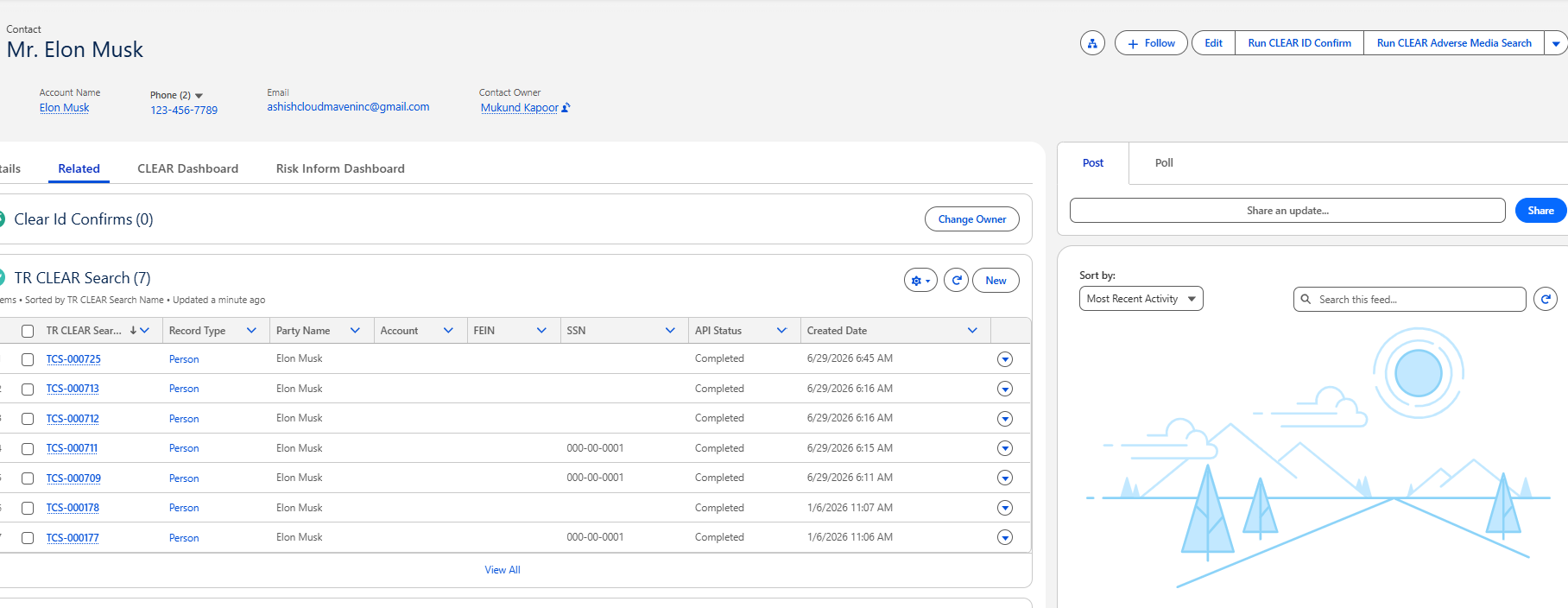The height and width of the screenshot is (608, 1568).
Task: Select the checkbox for TCS-000713
Action: tap(28, 389)
